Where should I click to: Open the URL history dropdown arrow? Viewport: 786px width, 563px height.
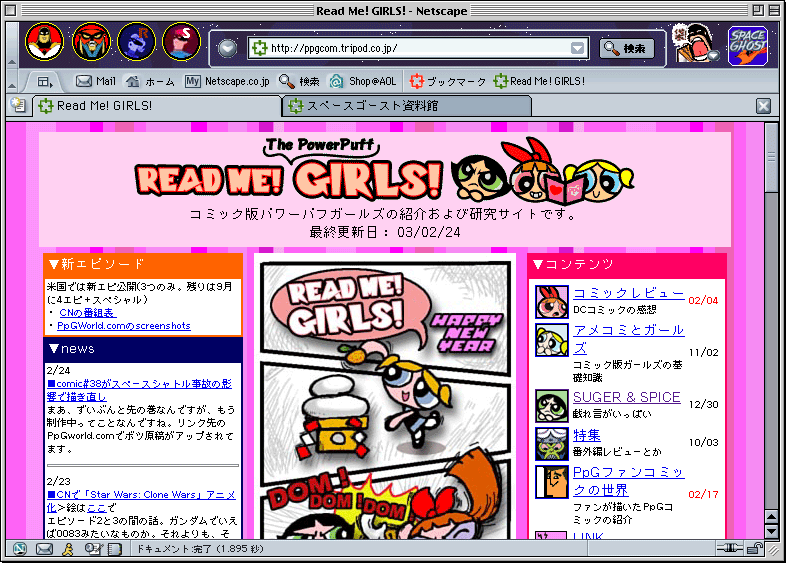coord(577,48)
